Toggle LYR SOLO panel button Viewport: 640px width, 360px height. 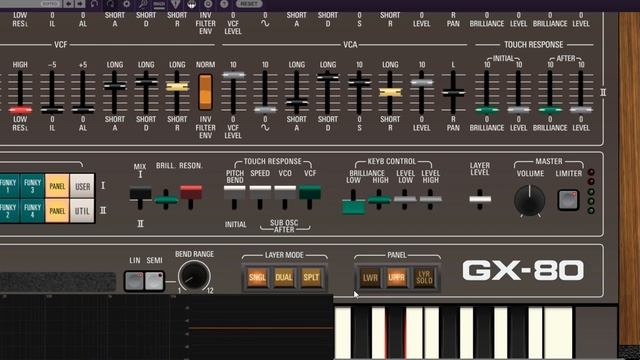(424, 278)
